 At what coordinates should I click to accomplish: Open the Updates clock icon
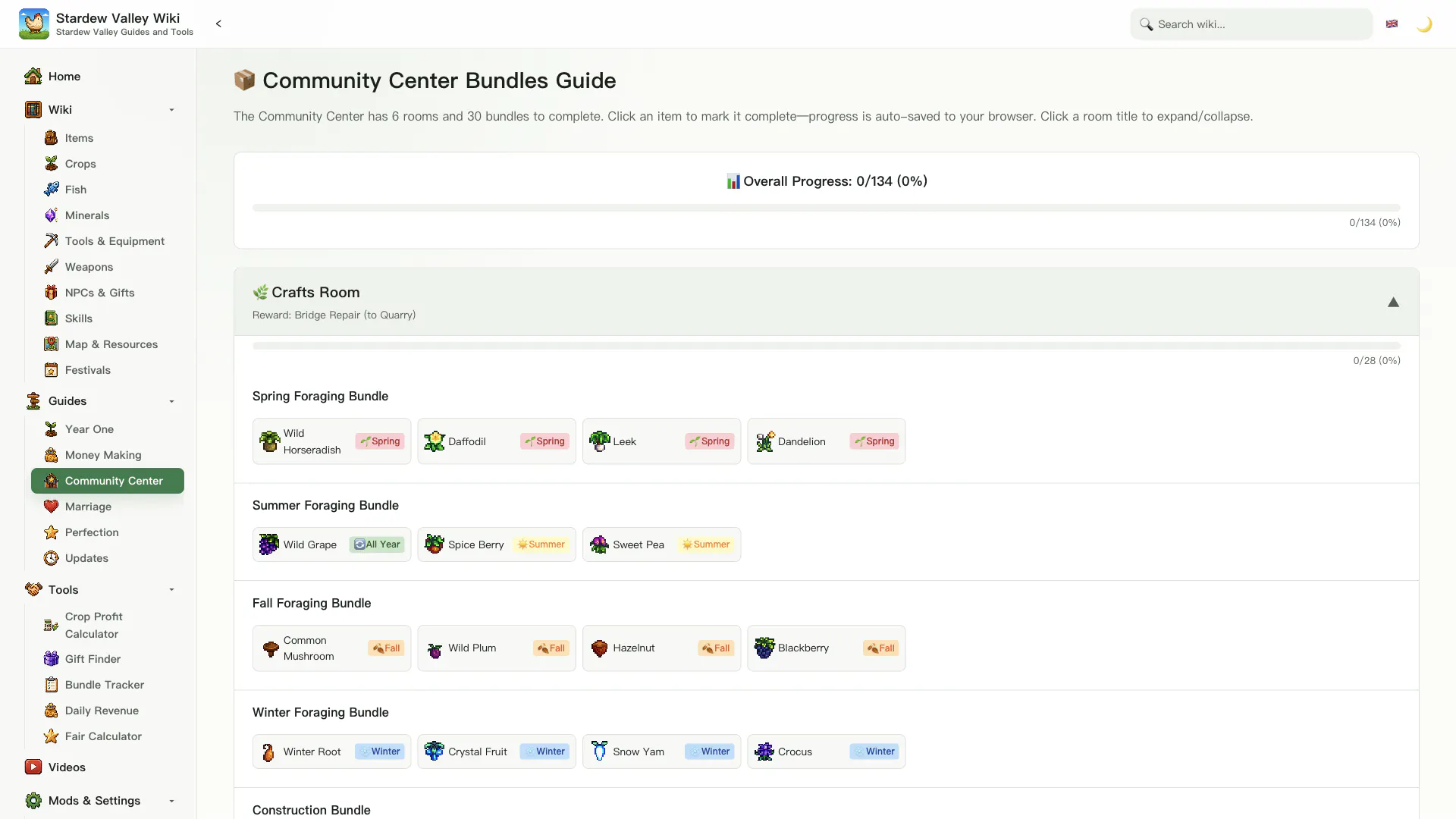[x=51, y=558]
